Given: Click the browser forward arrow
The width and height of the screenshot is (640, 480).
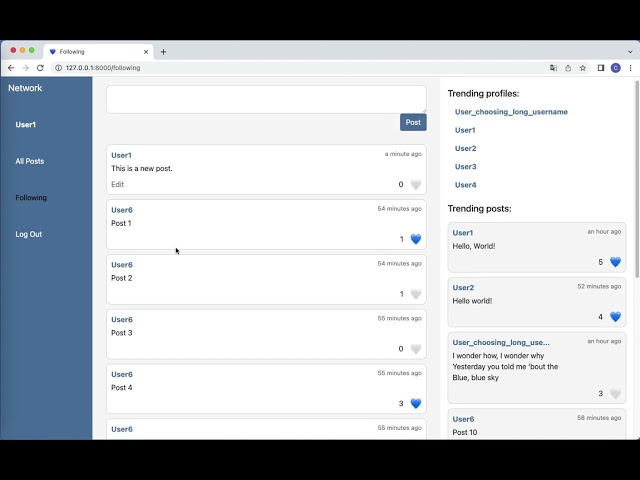Looking at the screenshot, I should point(26,68).
